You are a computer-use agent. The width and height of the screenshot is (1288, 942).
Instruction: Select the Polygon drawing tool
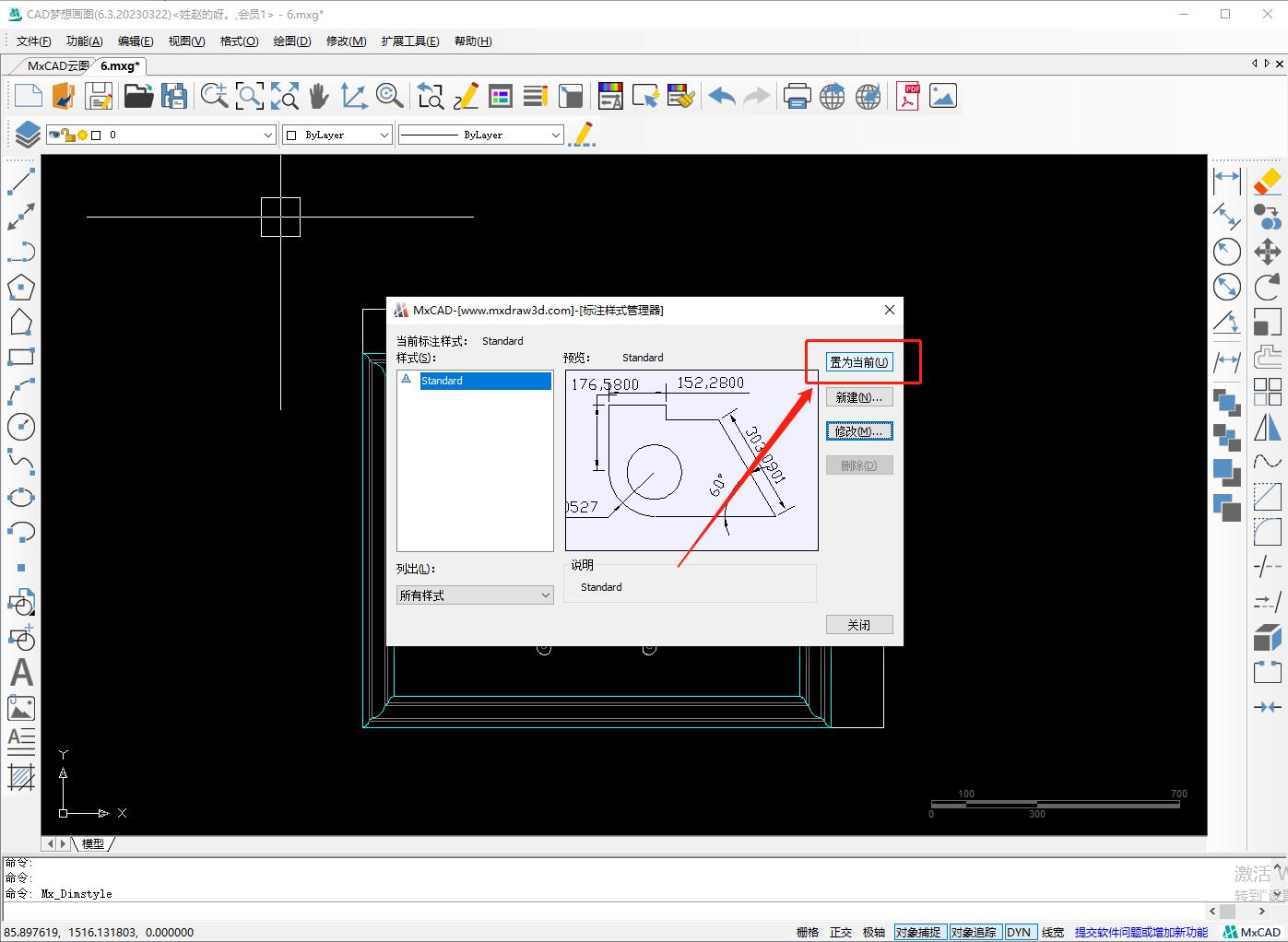click(x=21, y=288)
